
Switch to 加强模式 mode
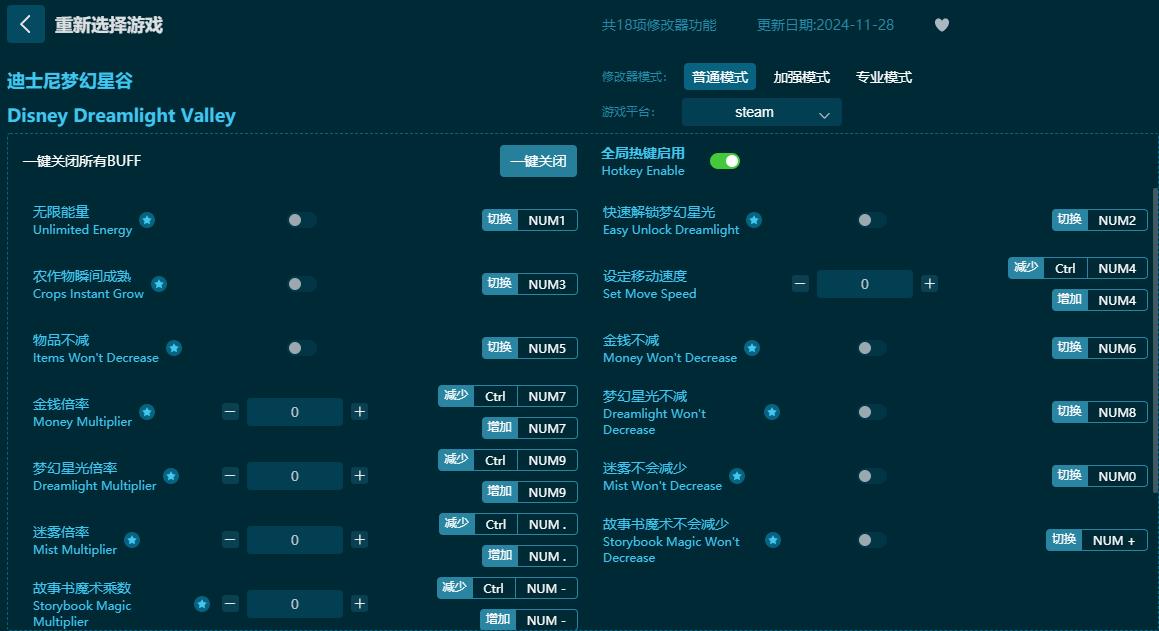(802, 76)
